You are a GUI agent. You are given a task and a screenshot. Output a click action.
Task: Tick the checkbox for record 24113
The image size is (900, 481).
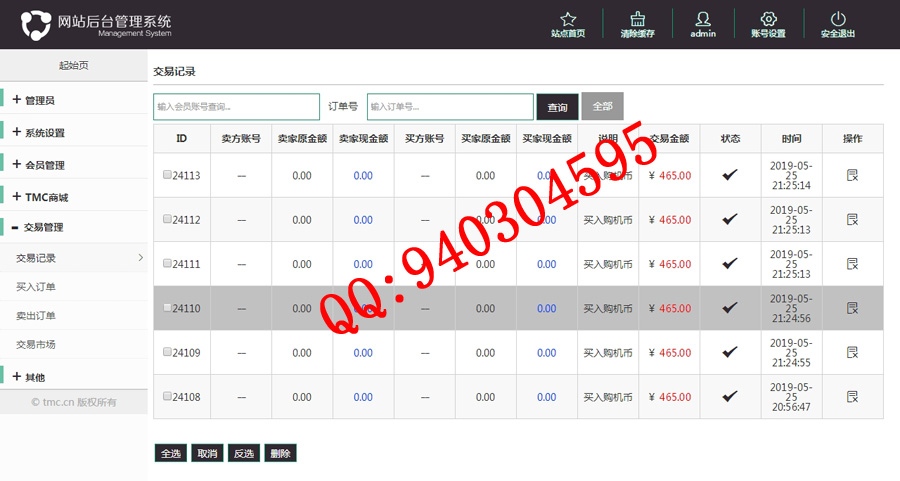pyautogui.click(x=167, y=175)
